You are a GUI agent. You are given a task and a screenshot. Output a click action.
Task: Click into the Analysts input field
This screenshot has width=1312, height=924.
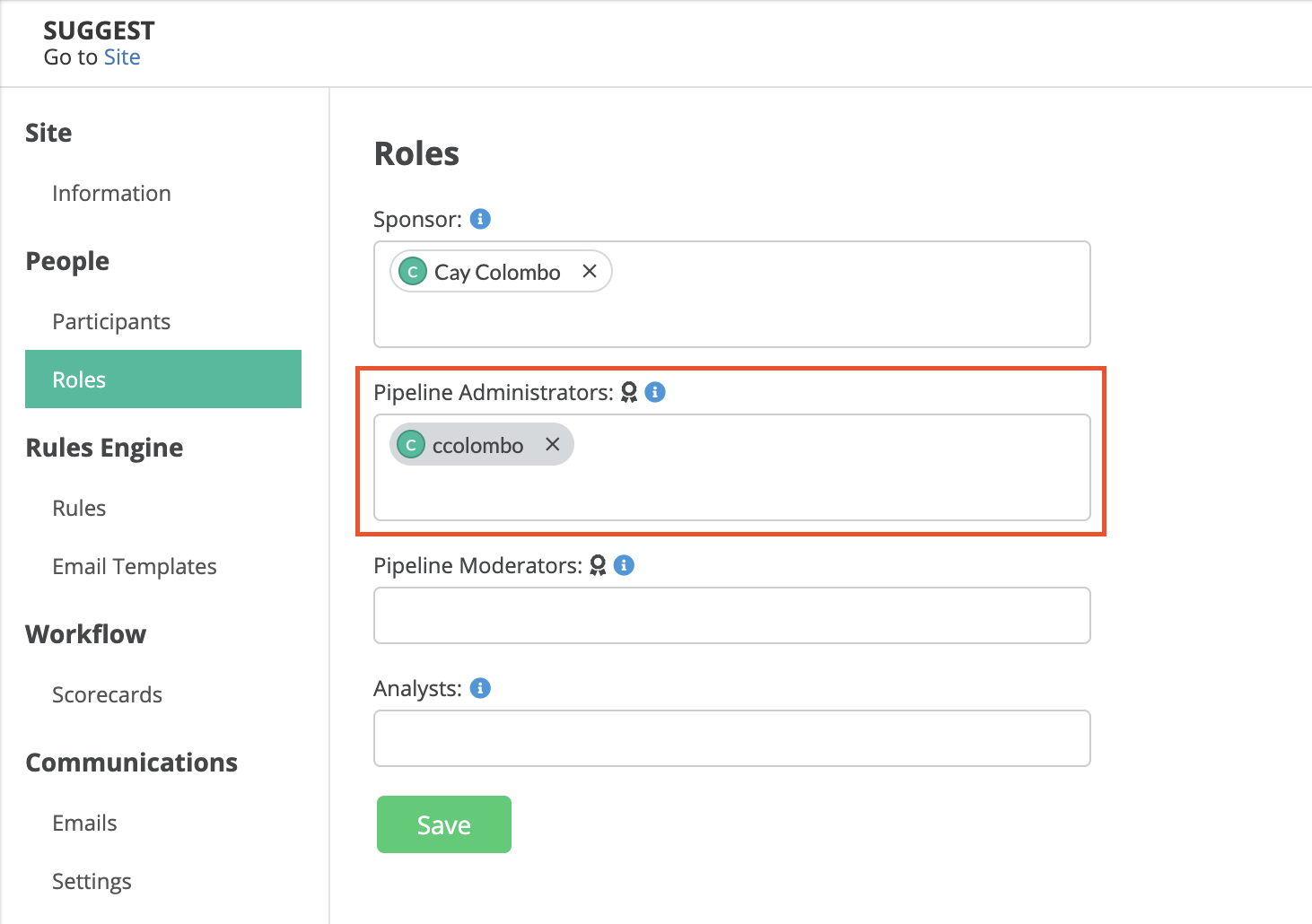point(732,738)
